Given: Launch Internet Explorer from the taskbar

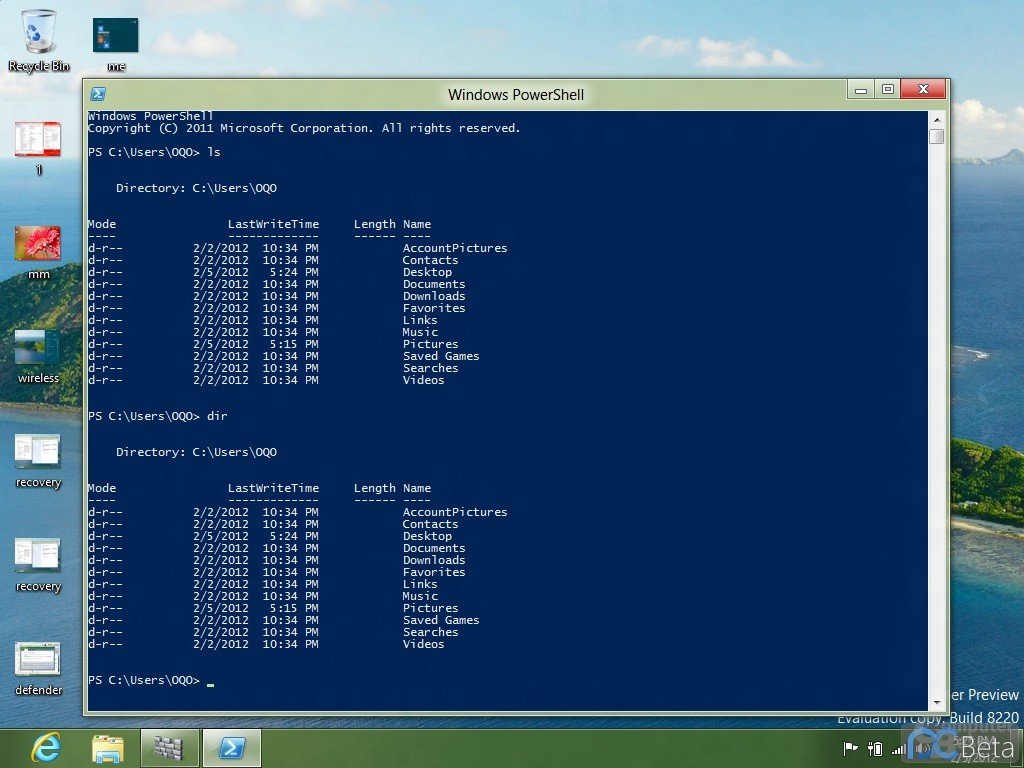Looking at the screenshot, I should pyautogui.click(x=45, y=747).
